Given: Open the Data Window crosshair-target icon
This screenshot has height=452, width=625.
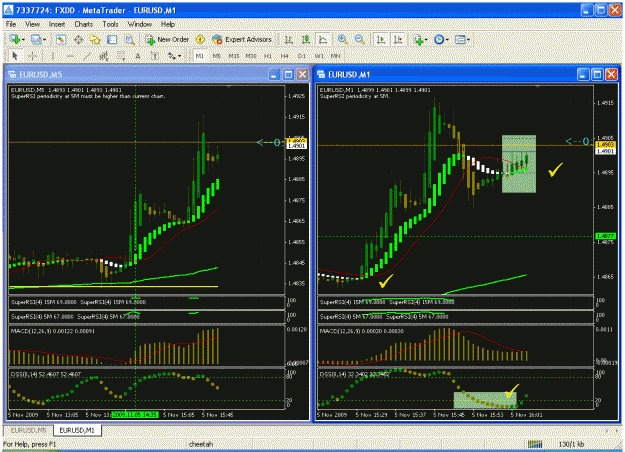Looking at the screenshot, I should click(x=79, y=39).
